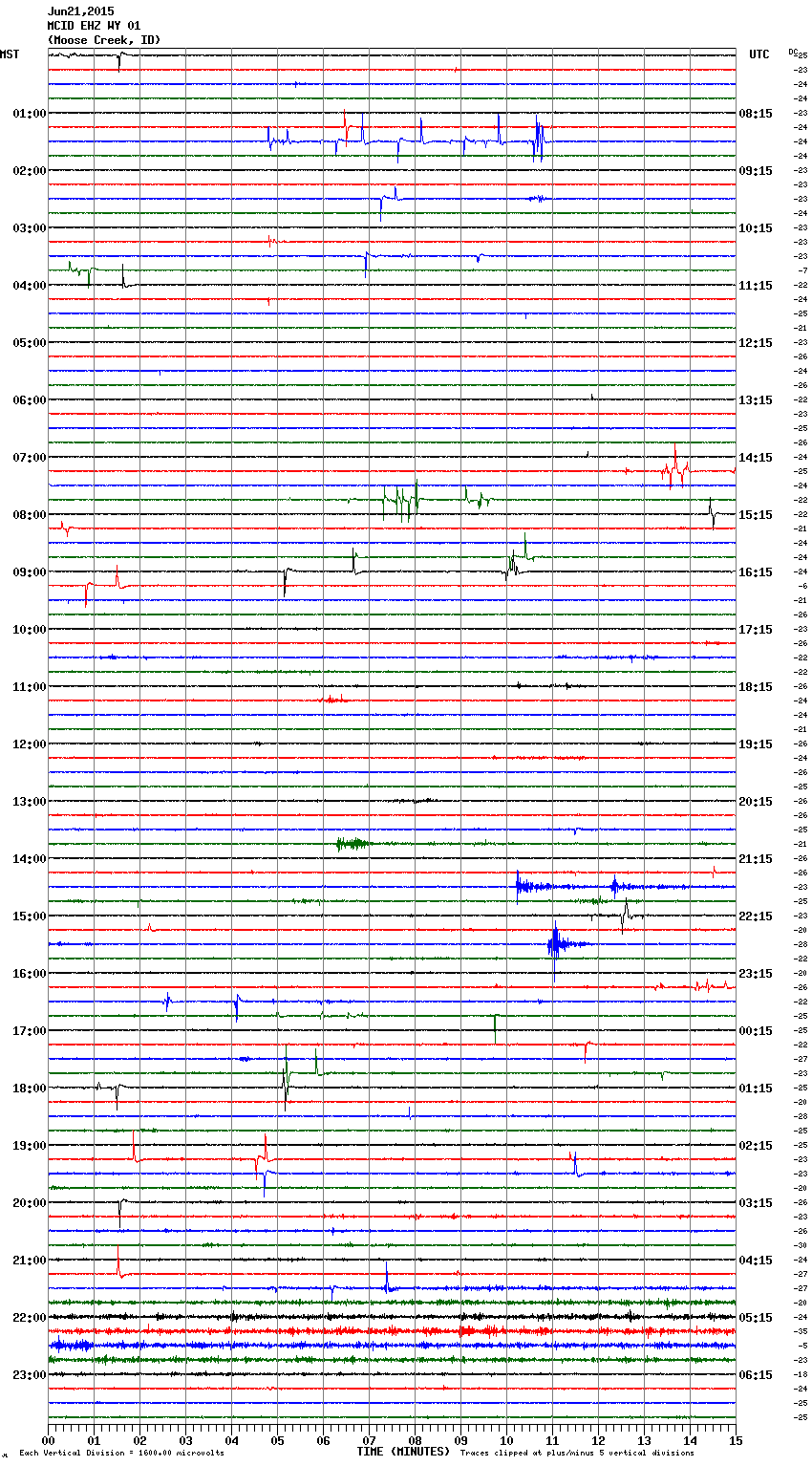Click the "09:00" MST time label
The width and height of the screenshot is (812, 1466).
pos(30,572)
